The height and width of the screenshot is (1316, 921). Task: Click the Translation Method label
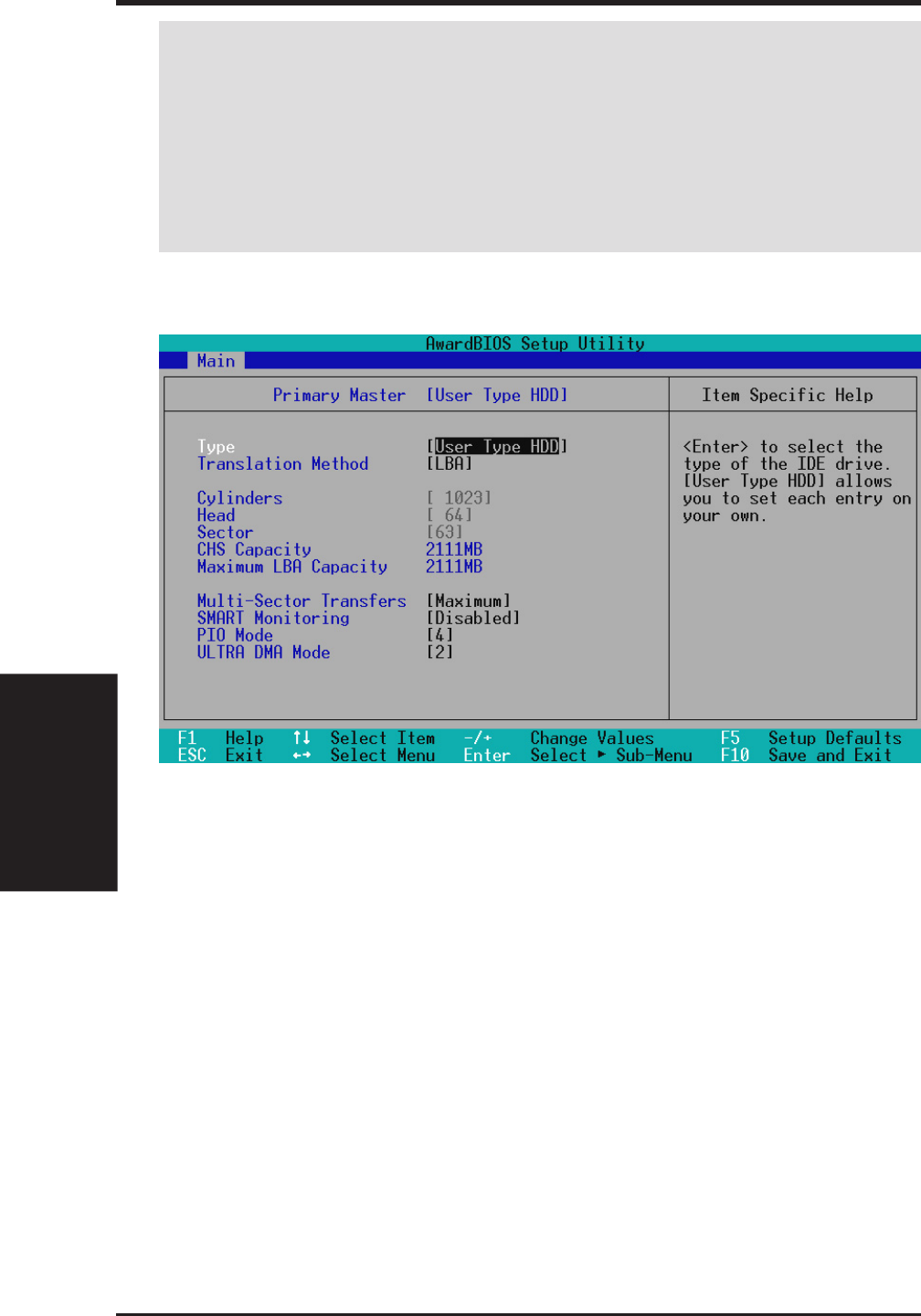282,464
